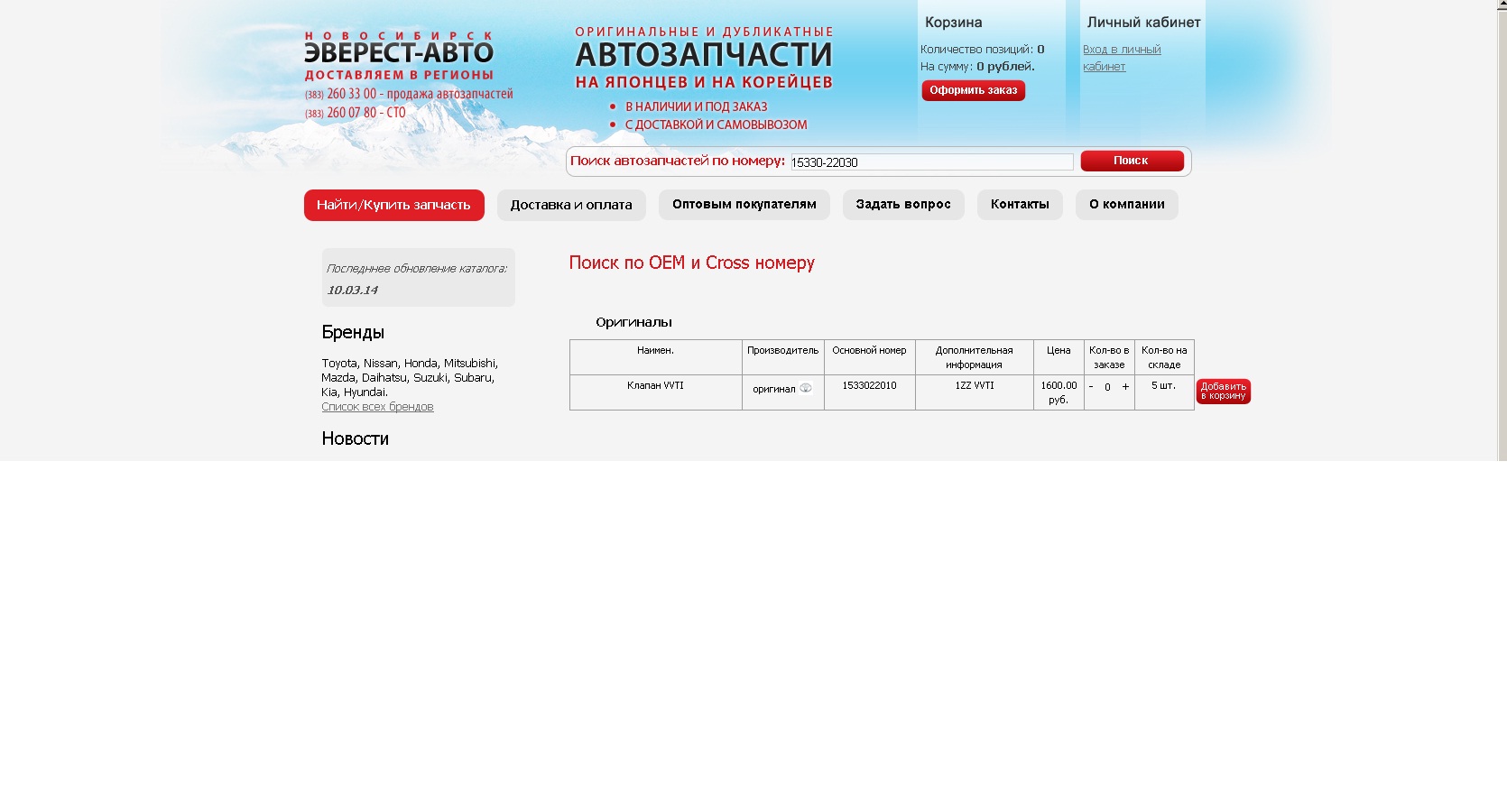Click the page vertical scrollbar
The height and width of the screenshot is (812, 1507).
[x=1502, y=230]
